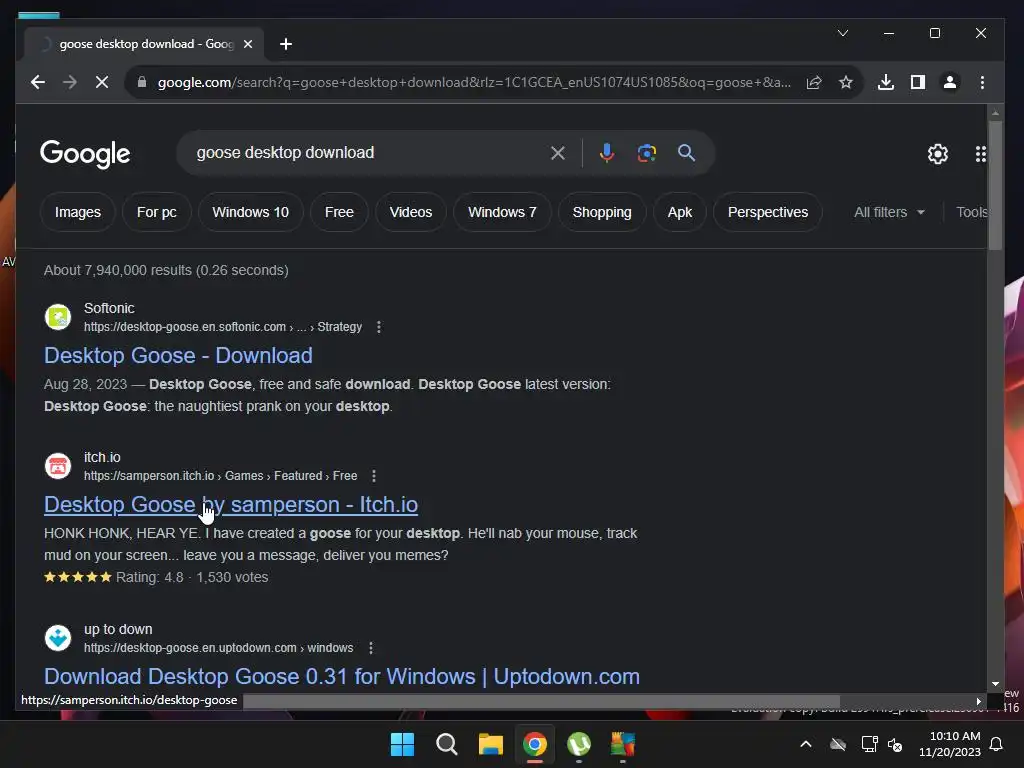
Task: Close the goose desktop download tab
Action: [x=248, y=44]
